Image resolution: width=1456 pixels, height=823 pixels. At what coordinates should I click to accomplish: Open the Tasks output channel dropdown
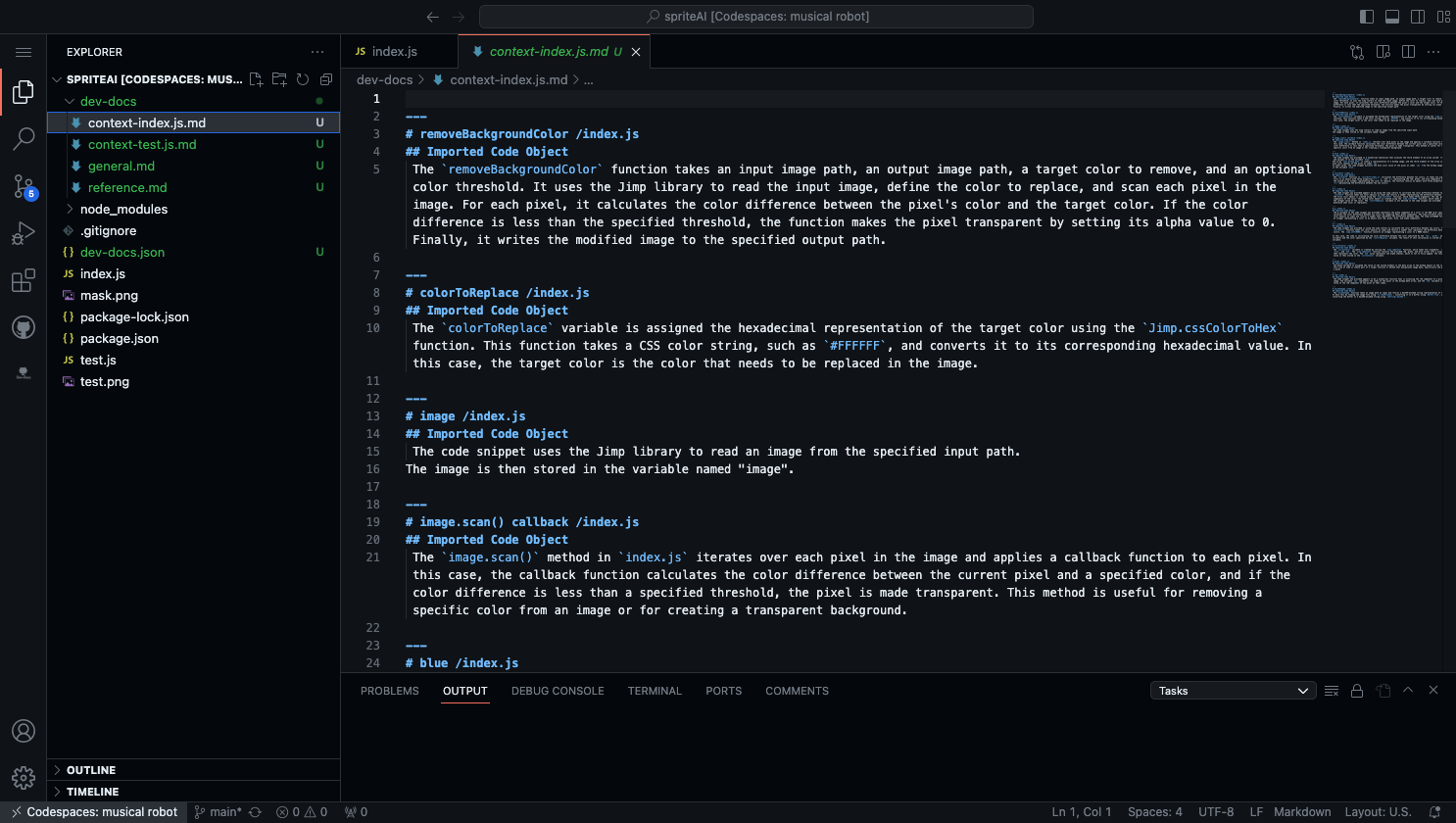1232,691
